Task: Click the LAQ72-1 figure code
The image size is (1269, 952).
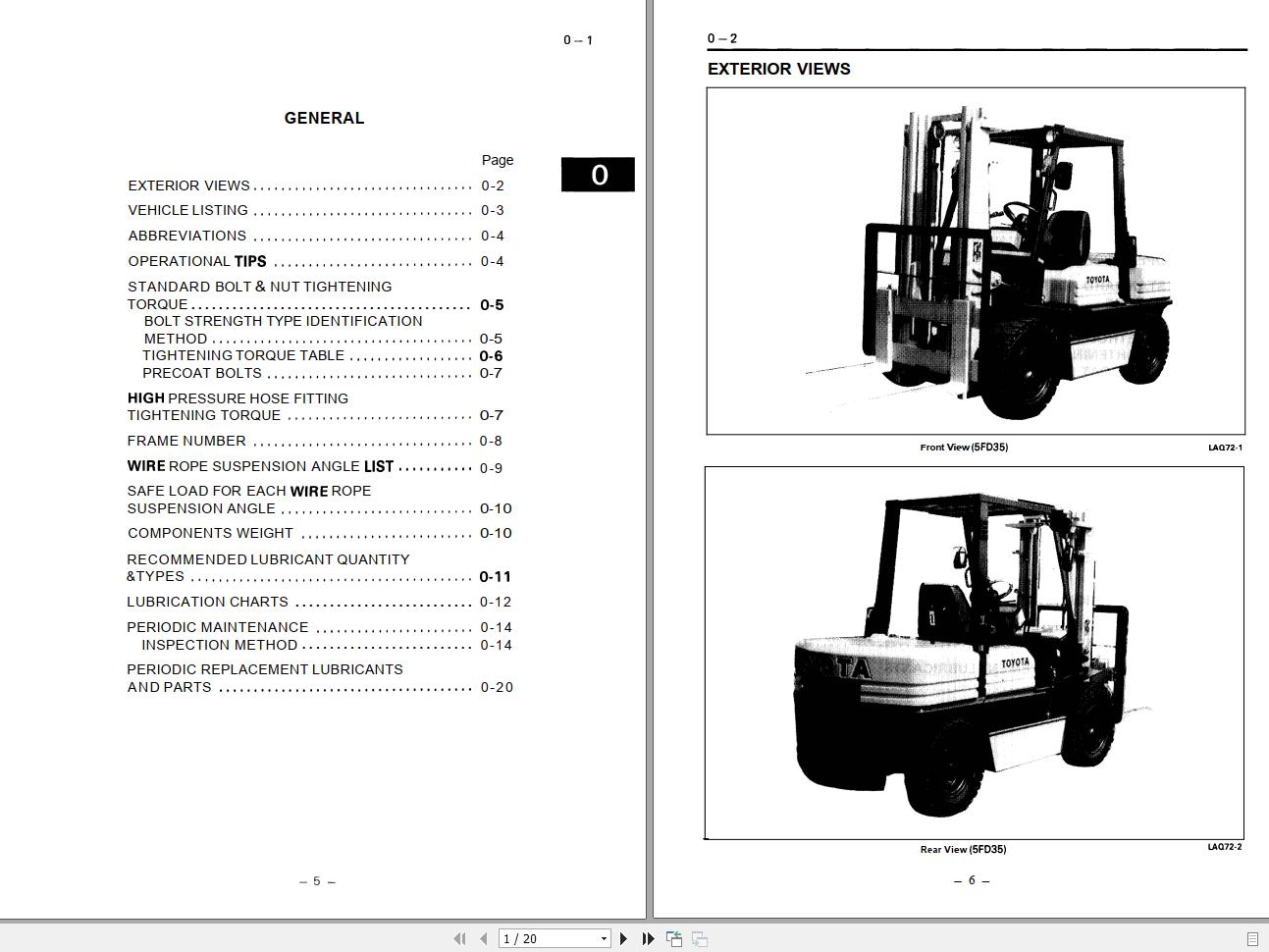Action: (x=1225, y=448)
